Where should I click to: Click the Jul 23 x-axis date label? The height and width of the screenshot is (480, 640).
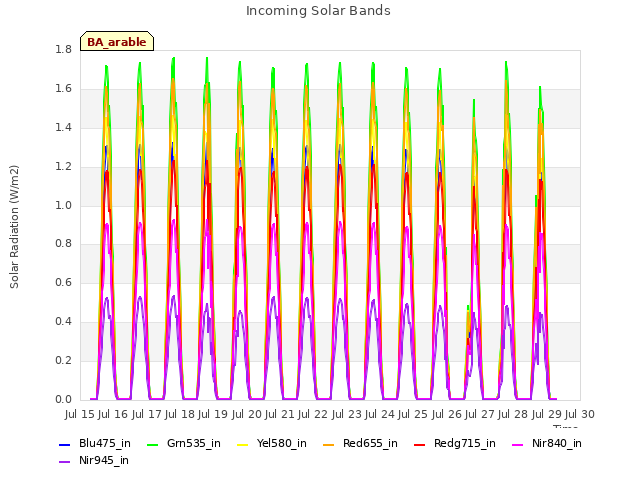[347, 414]
